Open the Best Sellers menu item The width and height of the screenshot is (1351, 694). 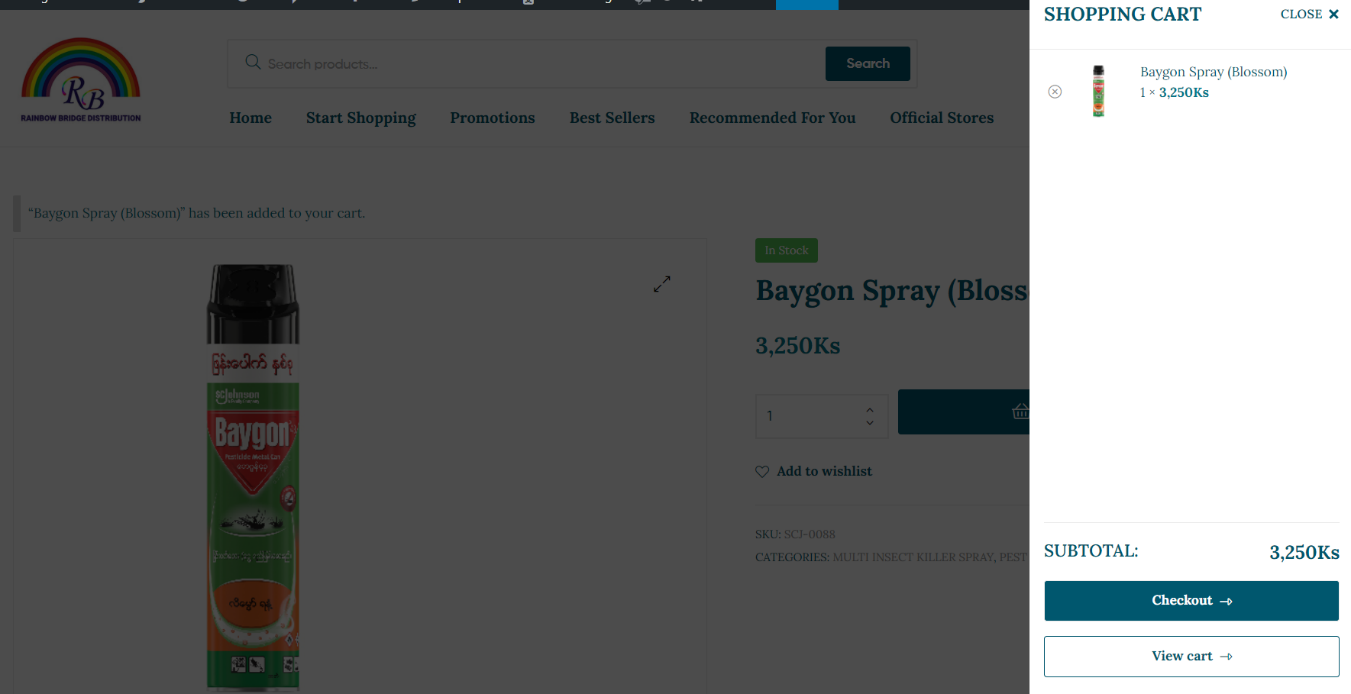(612, 118)
